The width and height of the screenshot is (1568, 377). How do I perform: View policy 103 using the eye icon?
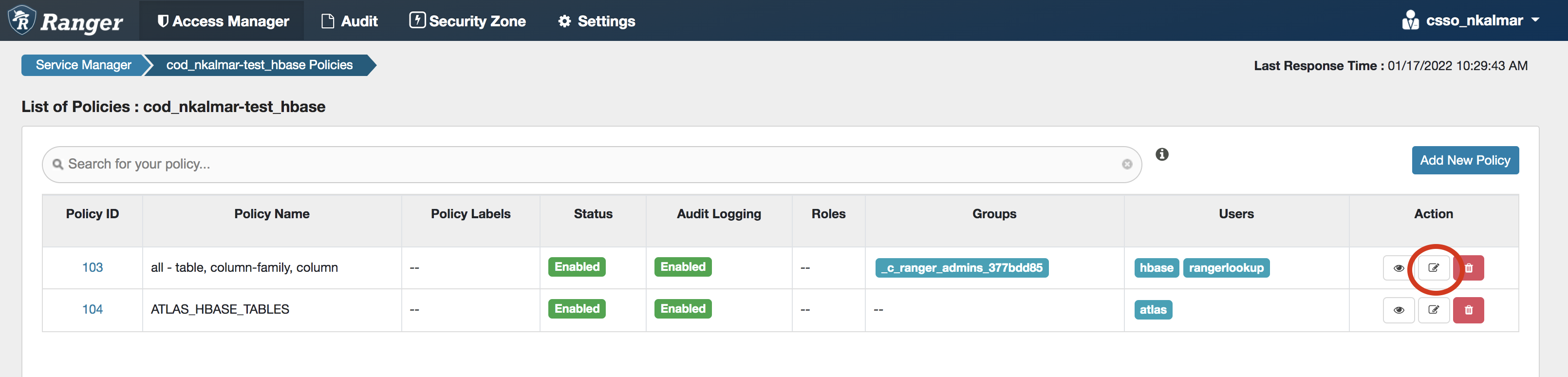1398,268
